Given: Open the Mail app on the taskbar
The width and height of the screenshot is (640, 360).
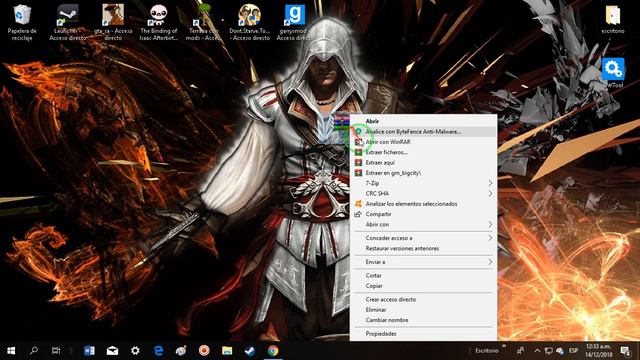Looking at the screenshot, I should 112,351.
